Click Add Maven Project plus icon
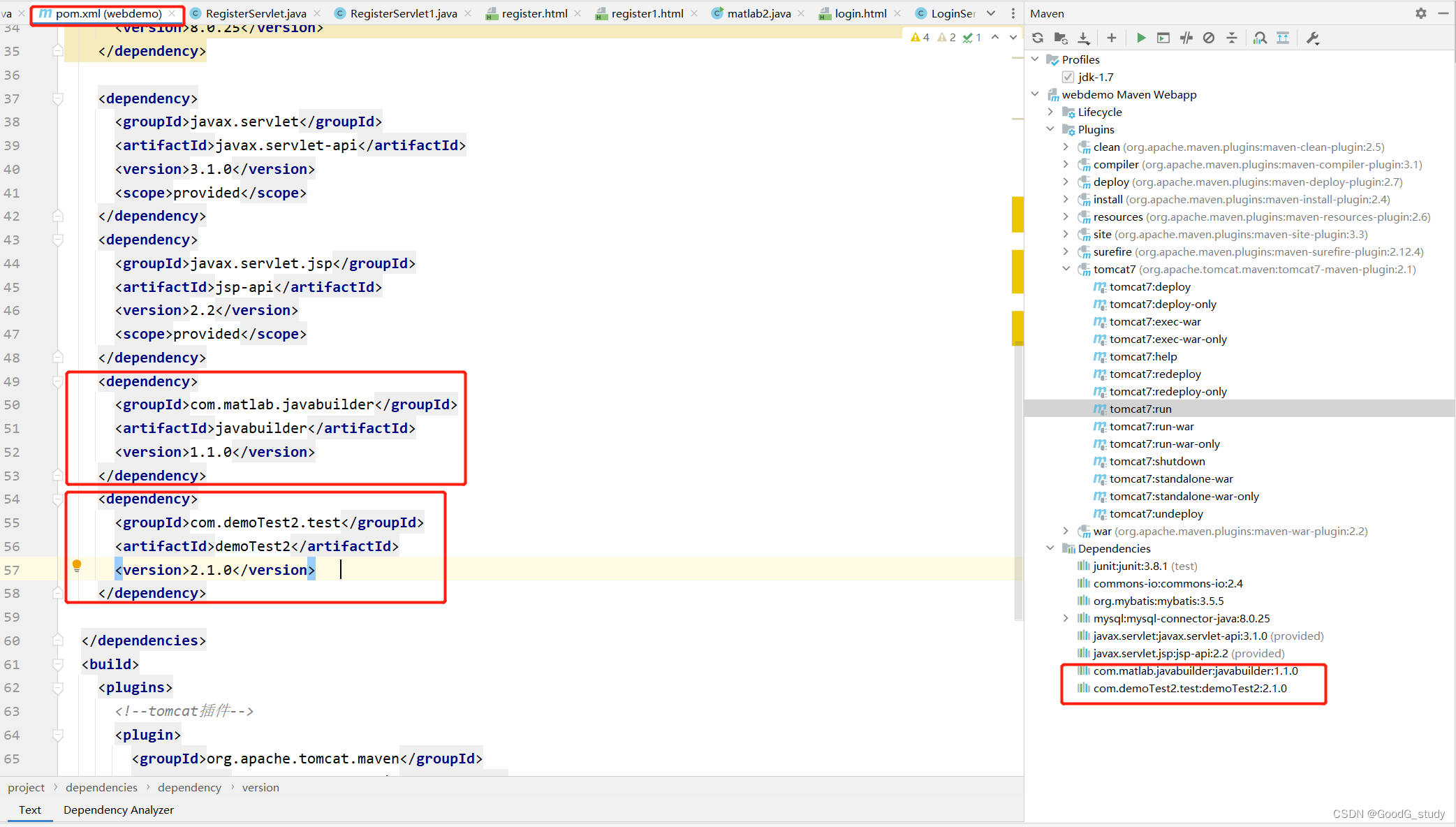This screenshot has width=1456, height=827. click(1112, 38)
